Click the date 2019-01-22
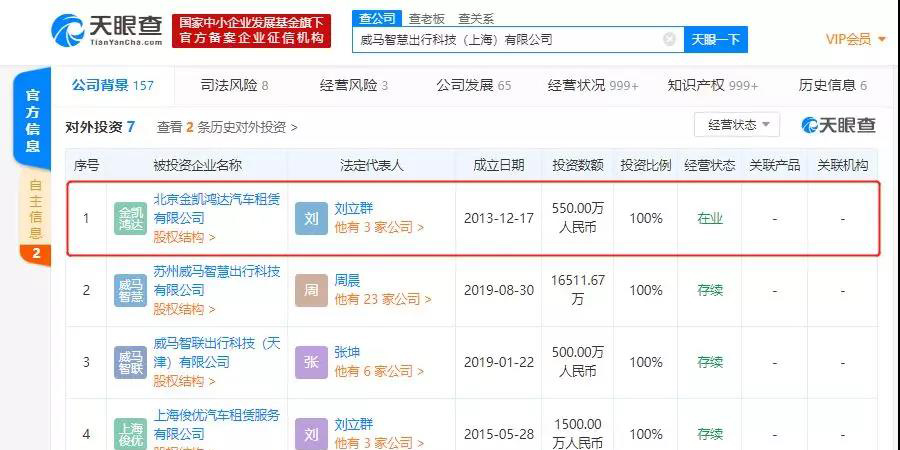Screen dimensions: 900x450 (498, 362)
